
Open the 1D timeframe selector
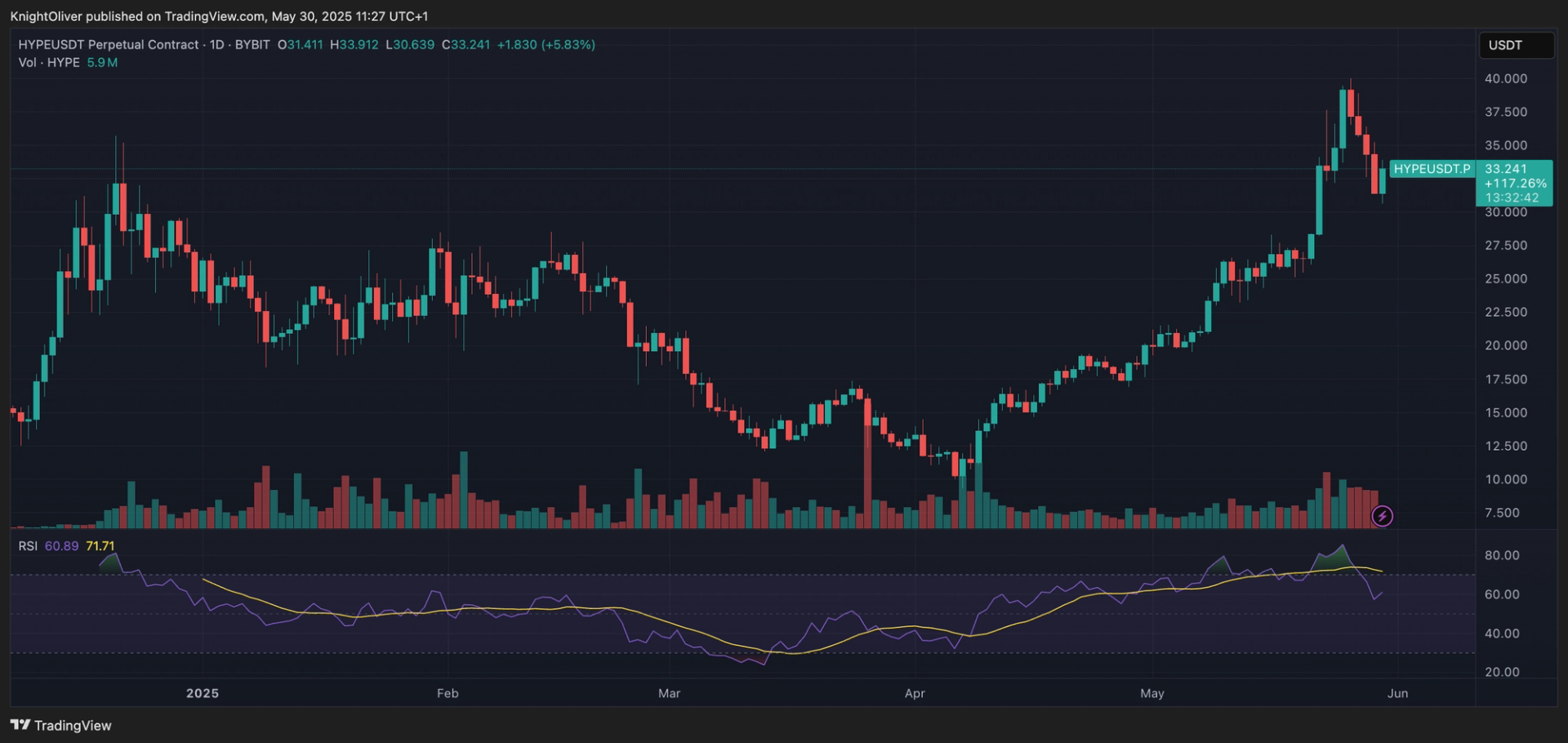coord(216,45)
